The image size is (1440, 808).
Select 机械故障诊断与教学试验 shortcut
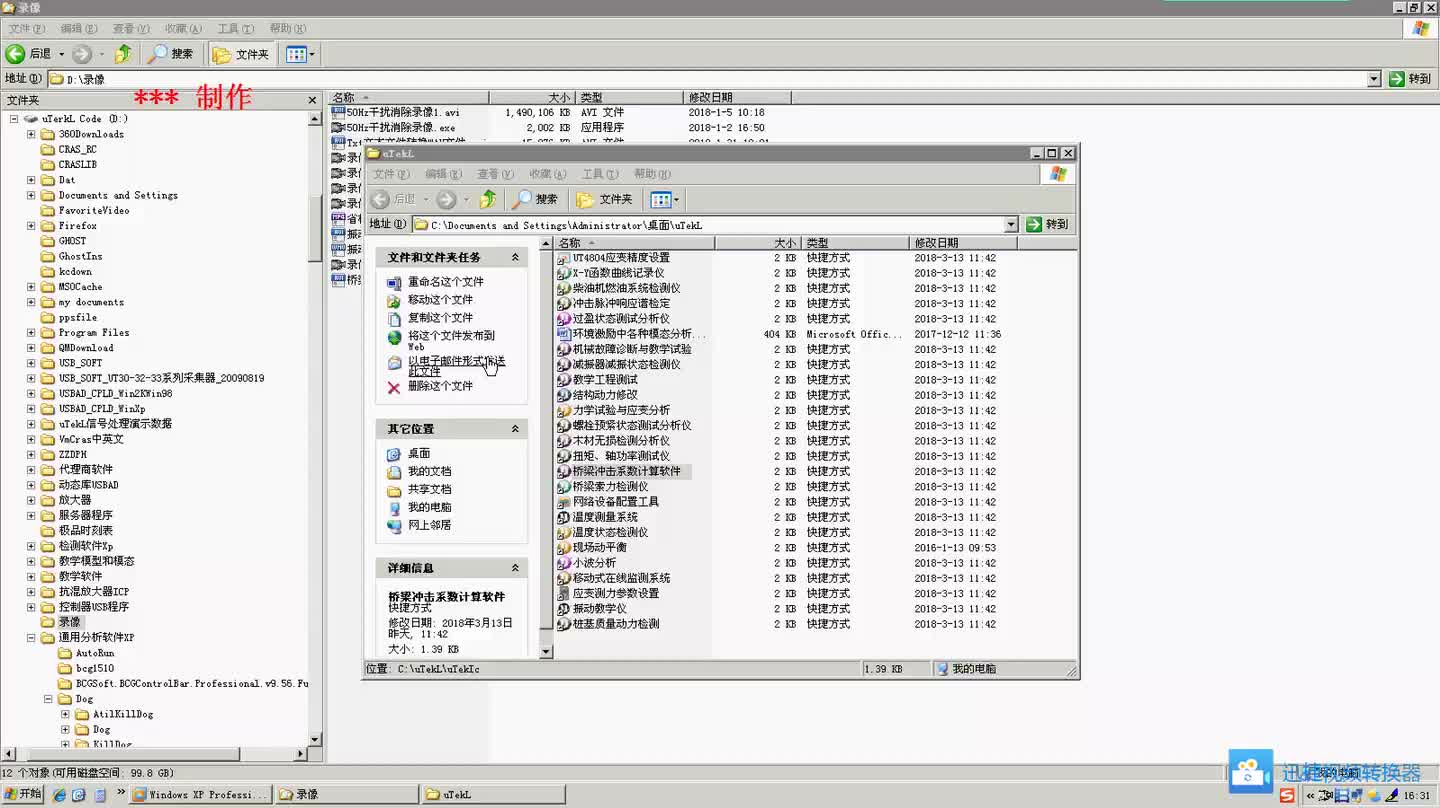[x=624, y=349]
